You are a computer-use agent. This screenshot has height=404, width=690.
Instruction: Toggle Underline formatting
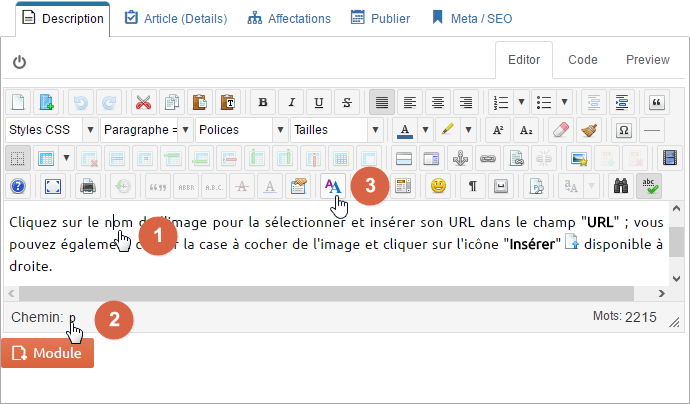319,102
